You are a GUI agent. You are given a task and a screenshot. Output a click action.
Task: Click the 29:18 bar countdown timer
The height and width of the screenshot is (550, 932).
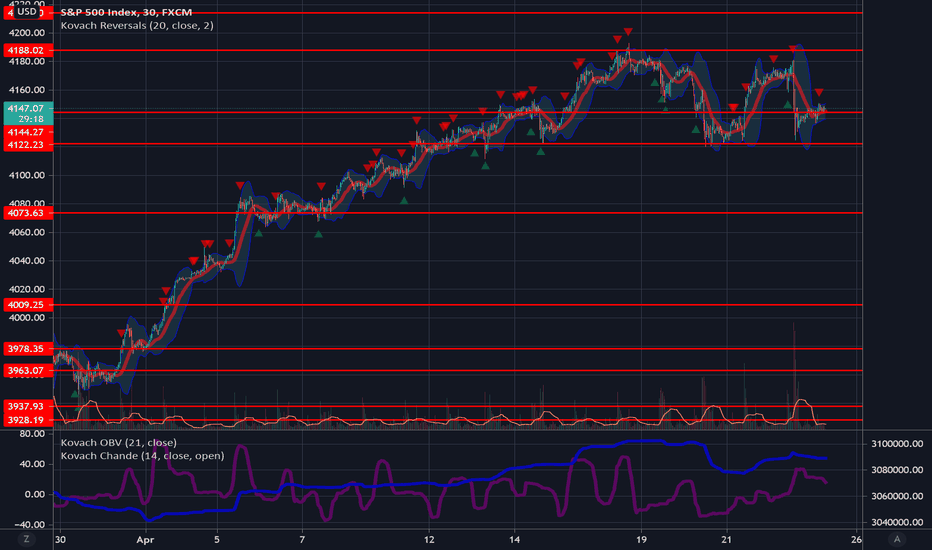30,119
